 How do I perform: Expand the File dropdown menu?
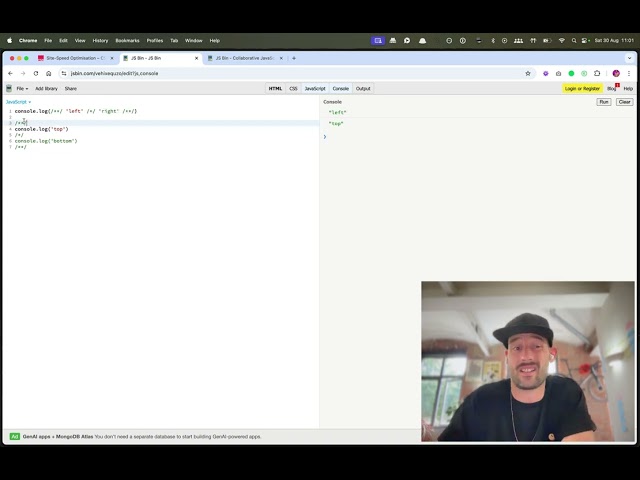pos(22,88)
